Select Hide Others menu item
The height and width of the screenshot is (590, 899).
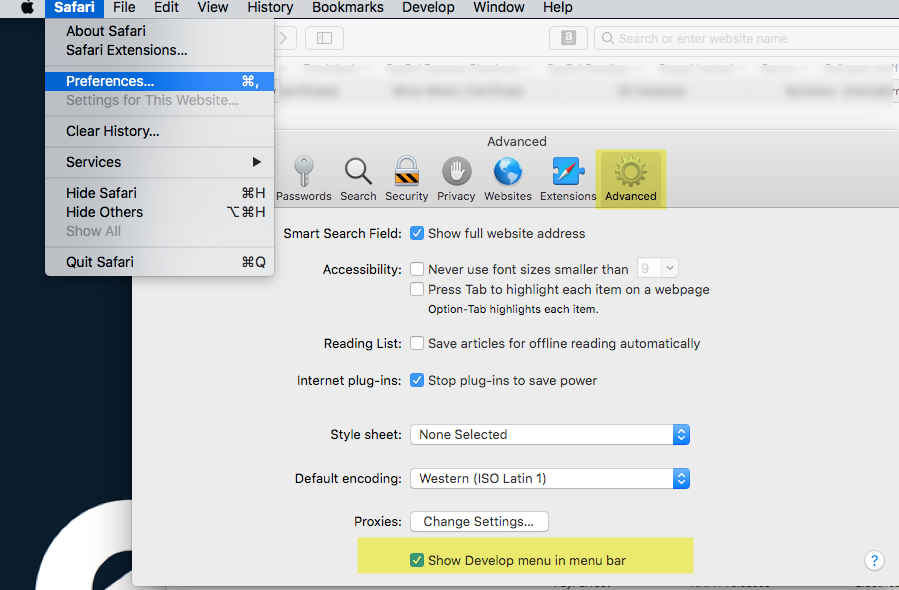tap(159, 212)
